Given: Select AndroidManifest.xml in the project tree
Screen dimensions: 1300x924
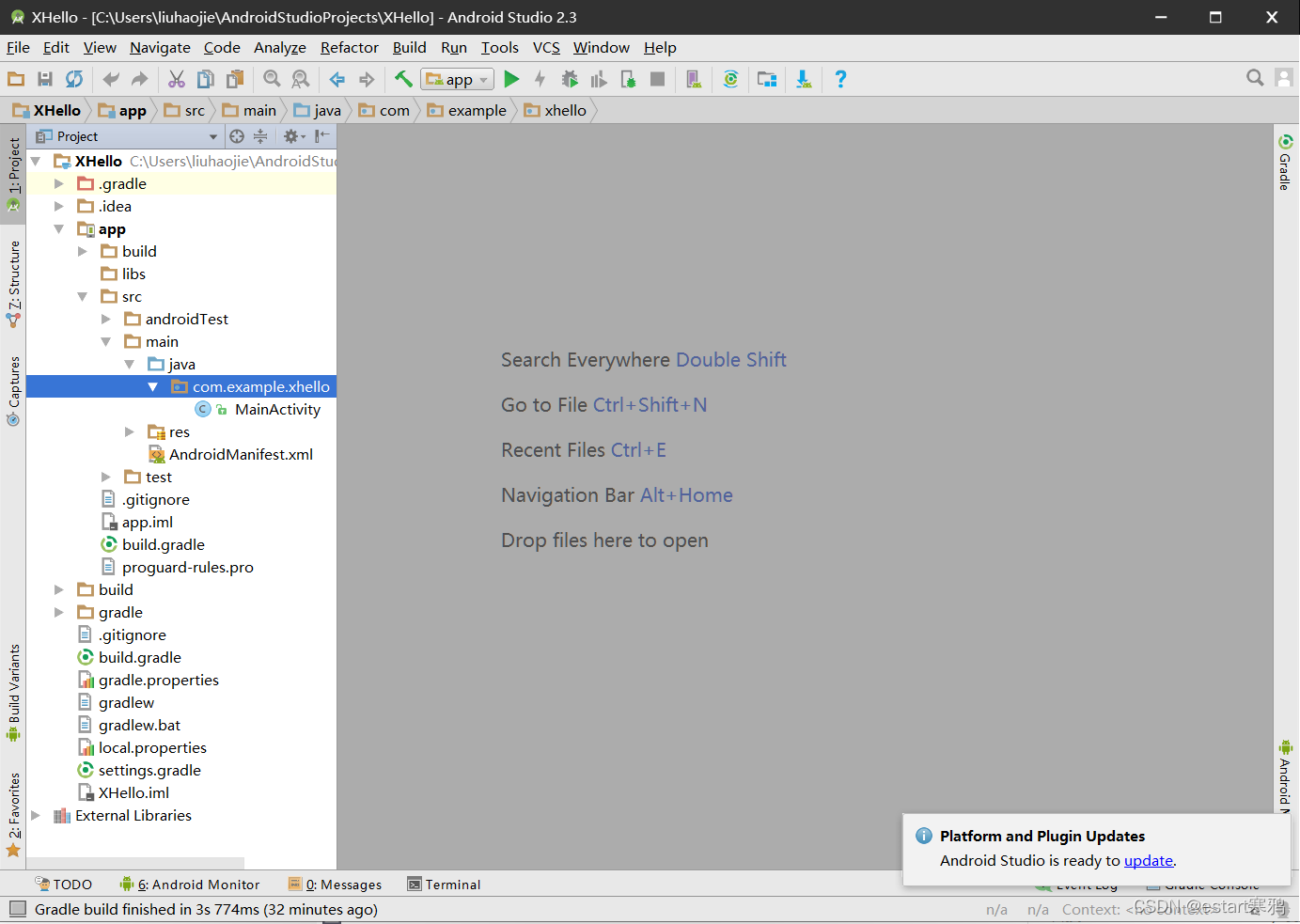Looking at the screenshot, I should click(241, 454).
